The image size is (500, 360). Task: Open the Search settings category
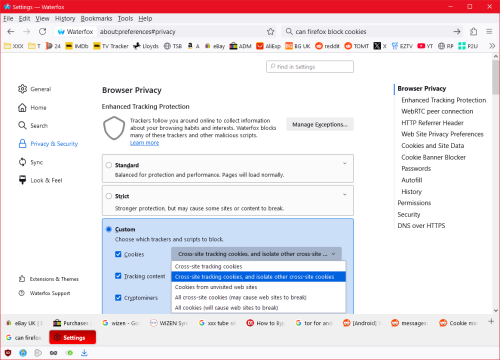[x=33, y=126]
